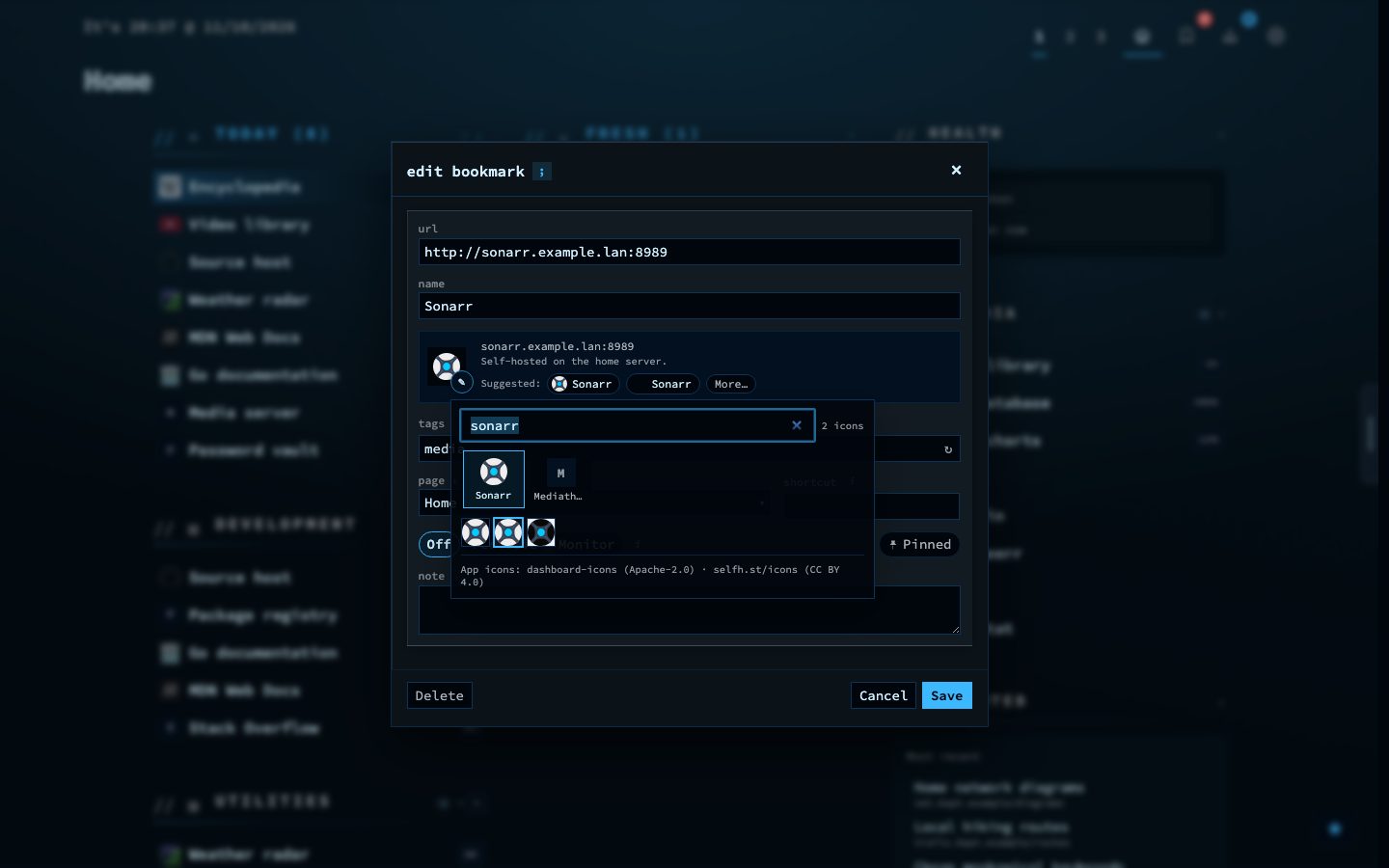This screenshot has width=1389, height=868.
Task: Close the edit bookmark dialog
Action: 956,170
